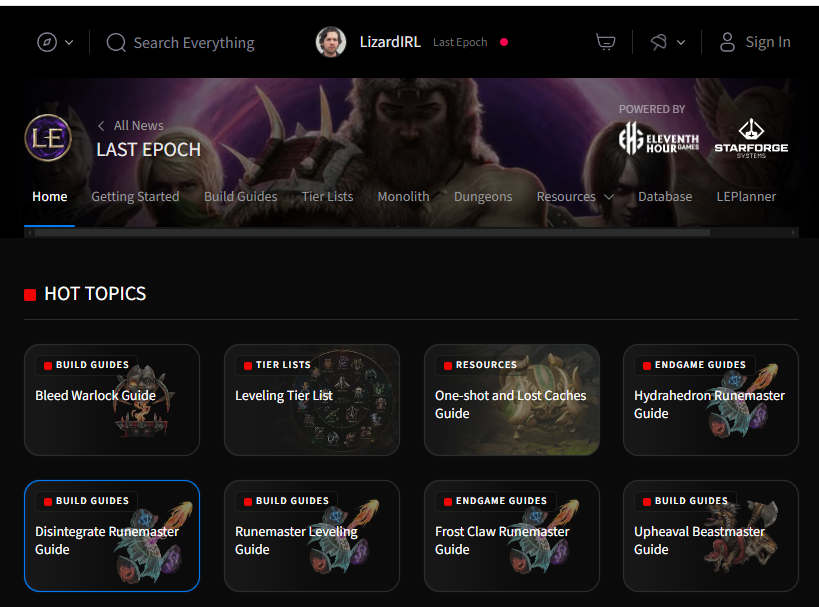Open the Eleventh Hour Games logo
The image size is (819, 607).
click(x=659, y=138)
